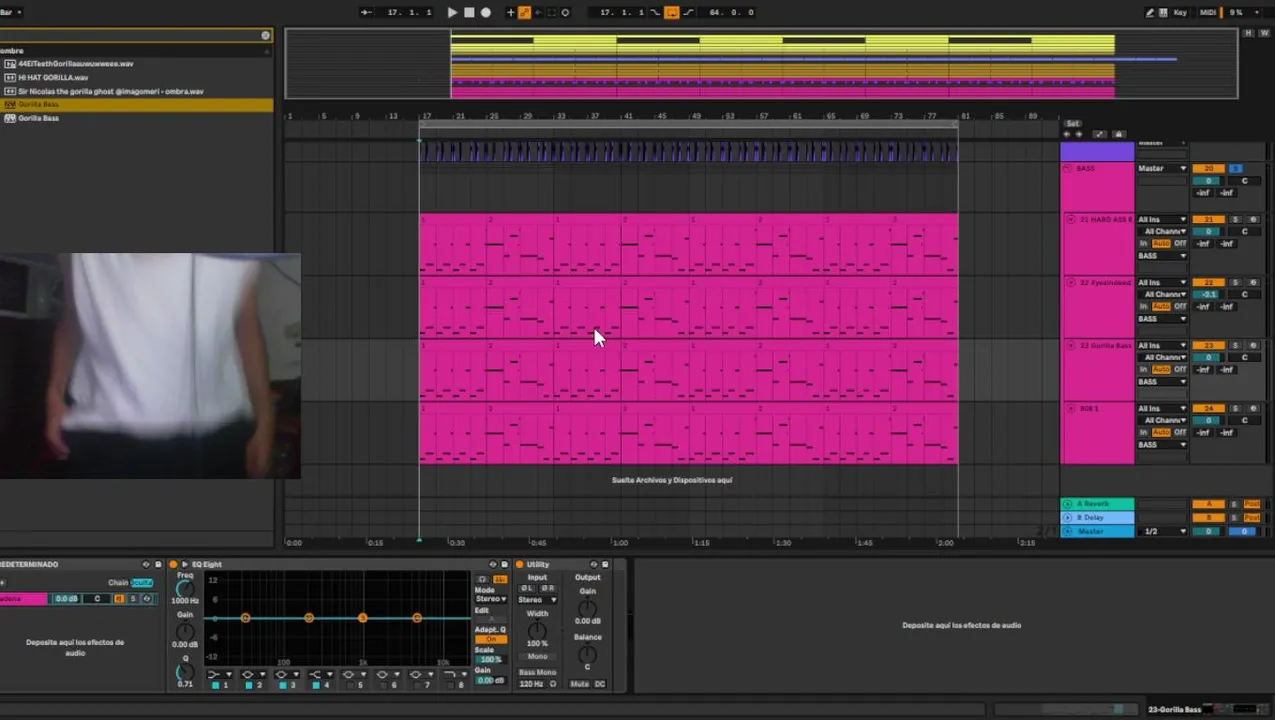The height and width of the screenshot is (720, 1275).
Task: Toggle the Automation Arm icon
Action: 524,12
